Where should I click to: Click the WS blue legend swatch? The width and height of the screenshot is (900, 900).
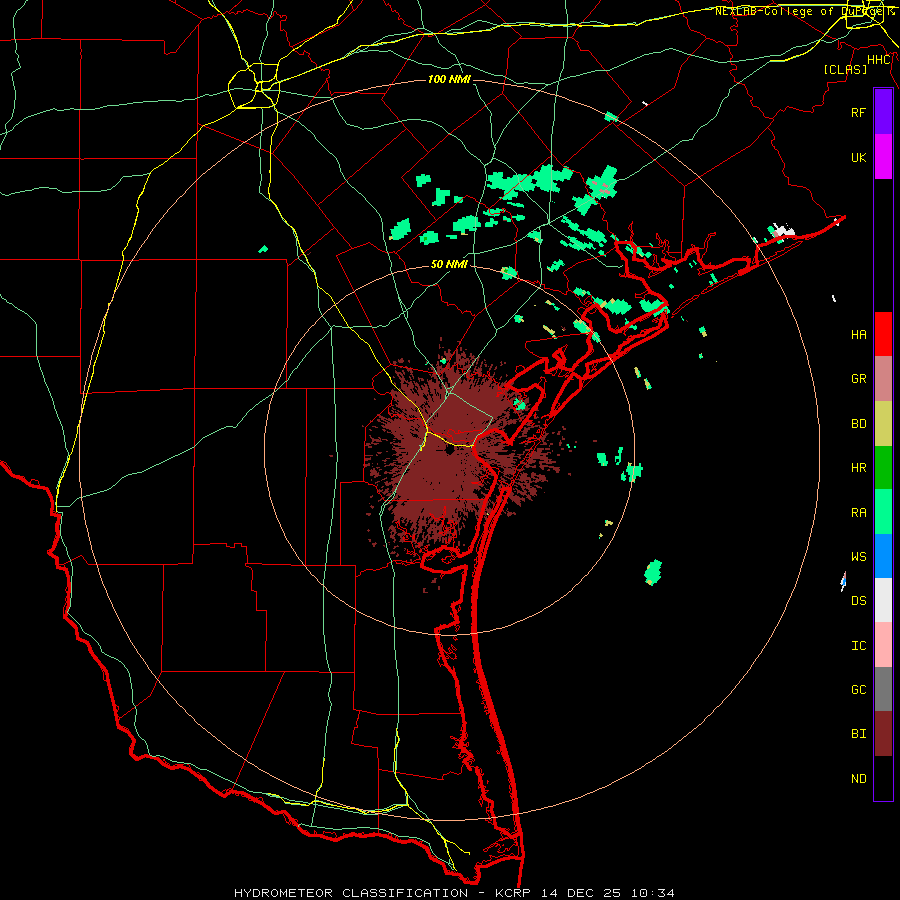883,556
